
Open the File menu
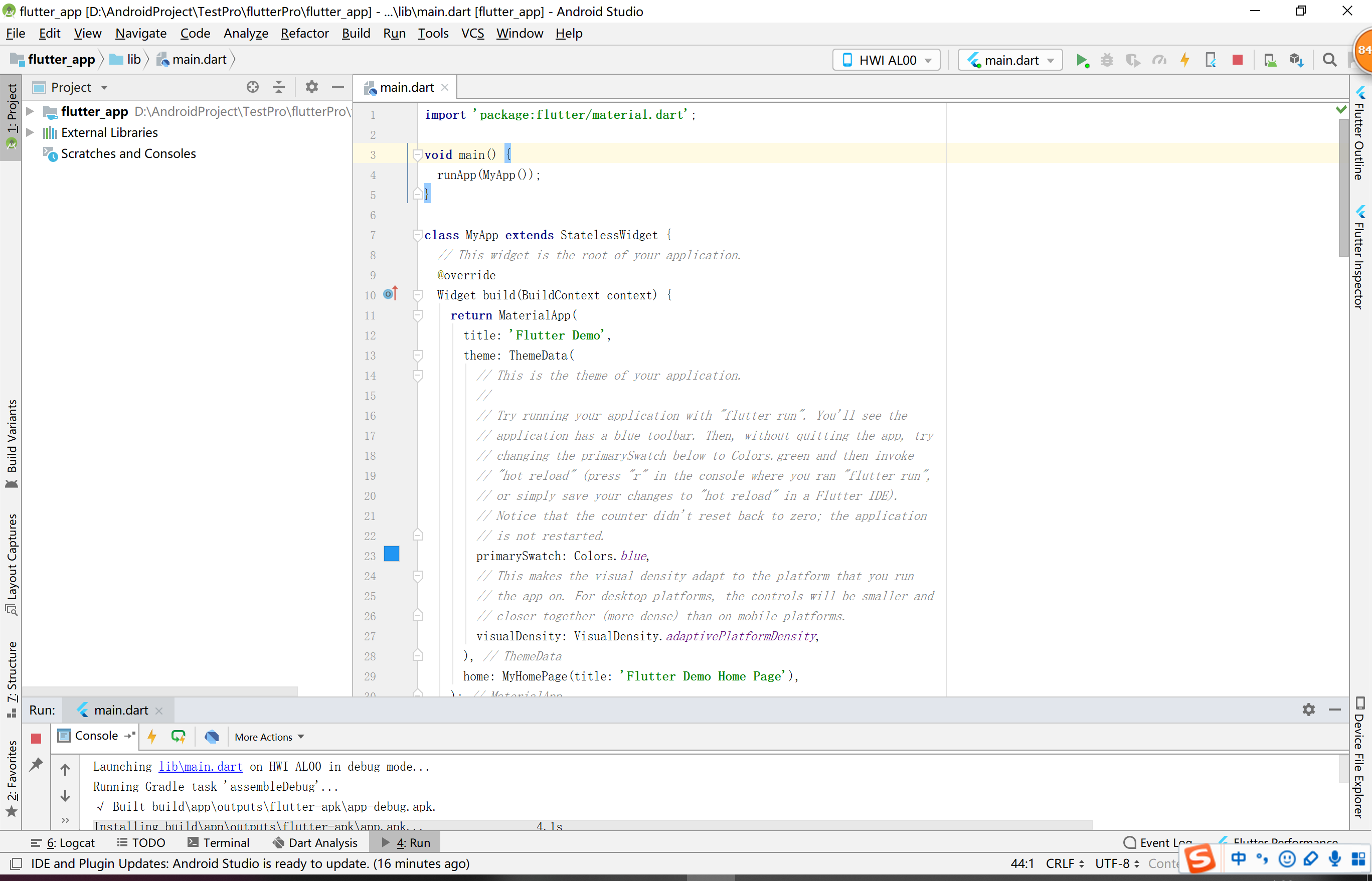[x=16, y=33]
